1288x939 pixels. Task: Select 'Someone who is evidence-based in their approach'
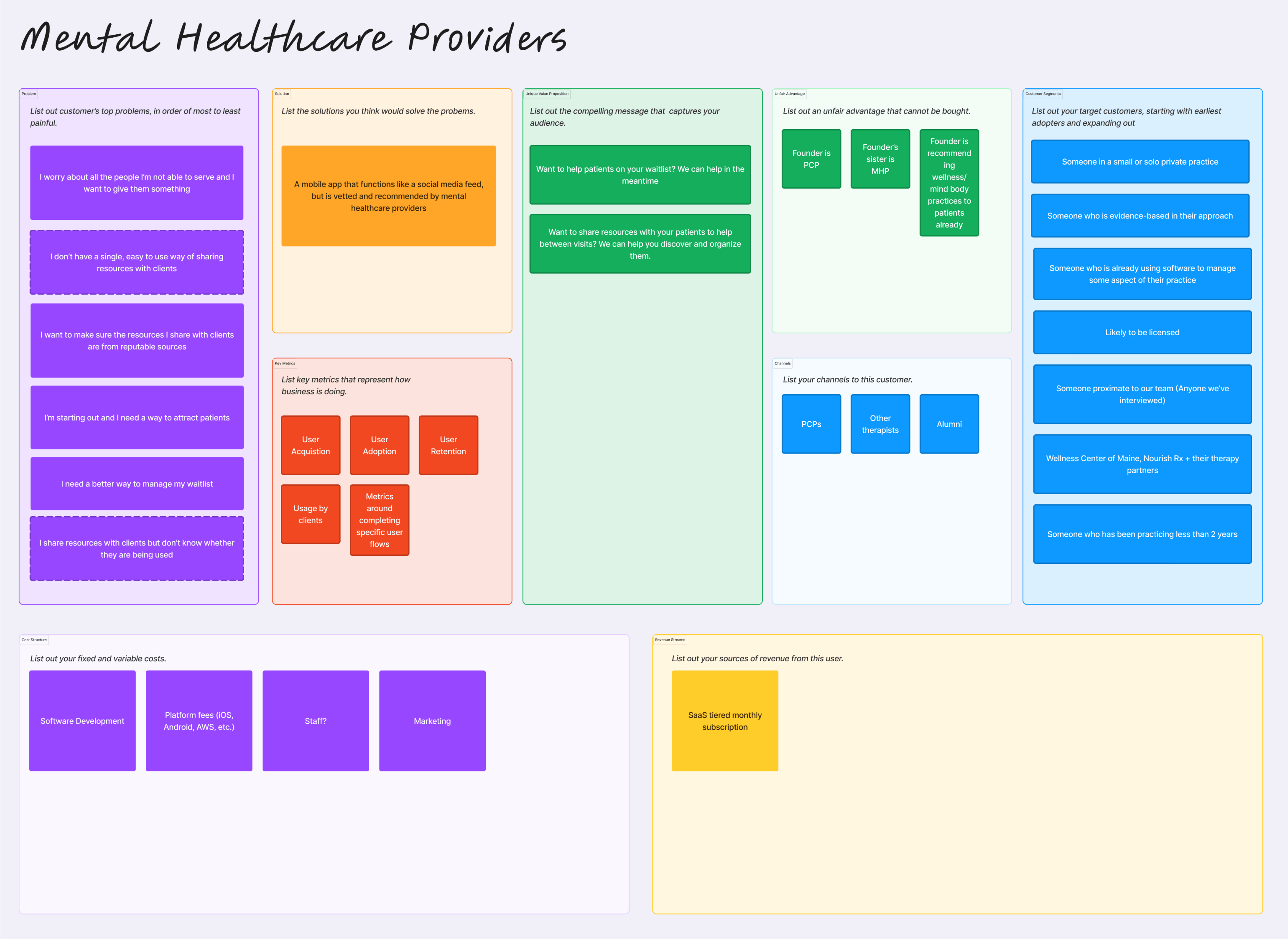click(x=1140, y=216)
